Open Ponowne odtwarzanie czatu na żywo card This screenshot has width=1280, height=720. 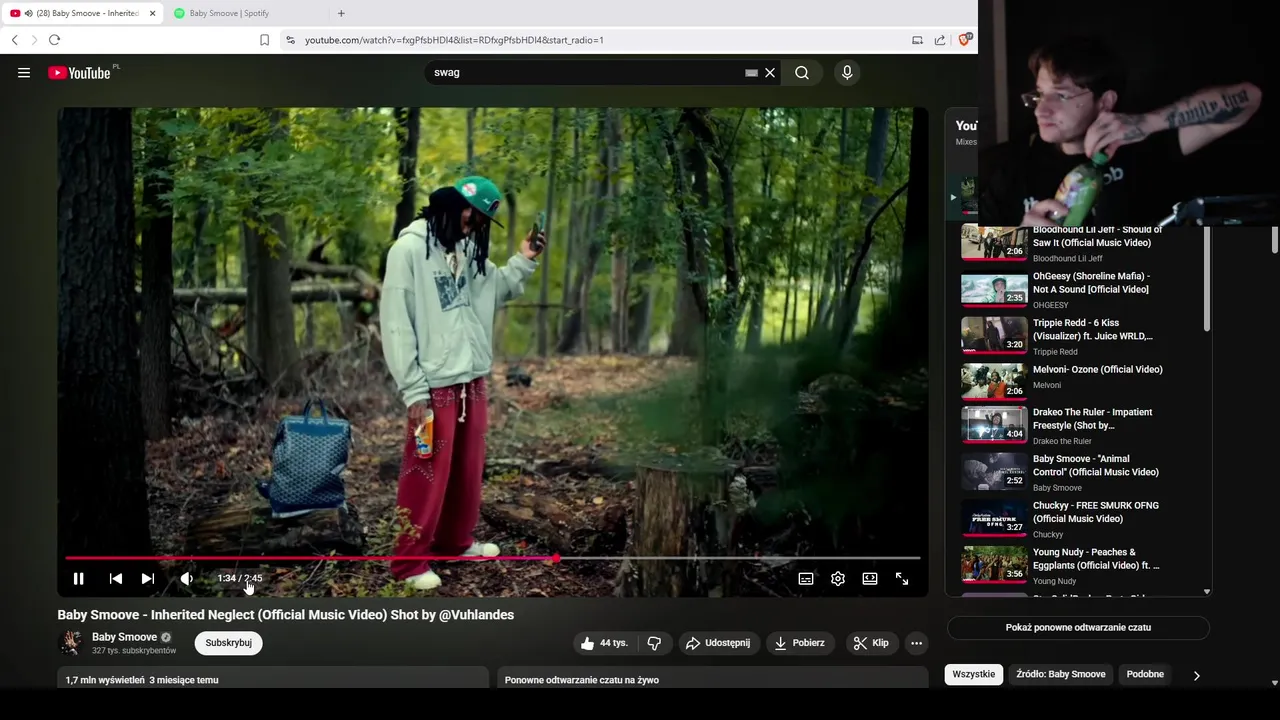(x=713, y=678)
